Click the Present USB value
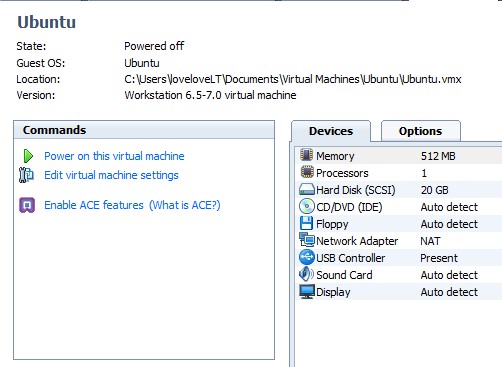The height and width of the screenshot is (367, 502). (x=439, y=258)
